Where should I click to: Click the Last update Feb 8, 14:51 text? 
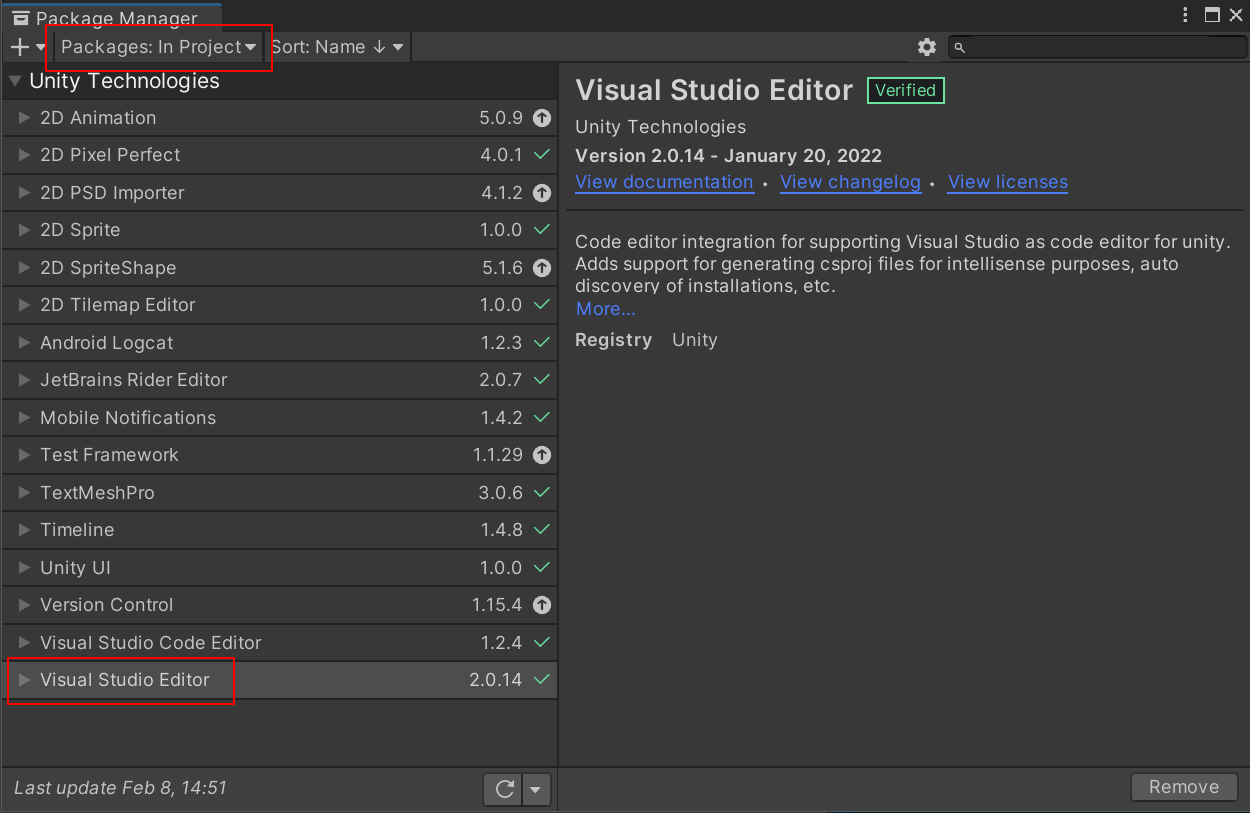point(120,788)
